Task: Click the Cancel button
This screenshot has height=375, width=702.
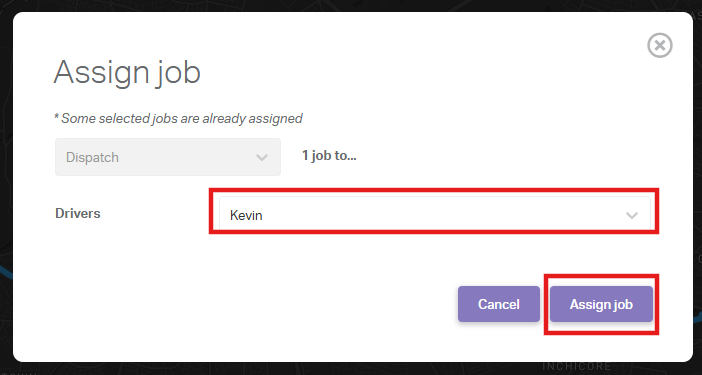Action: (499, 304)
